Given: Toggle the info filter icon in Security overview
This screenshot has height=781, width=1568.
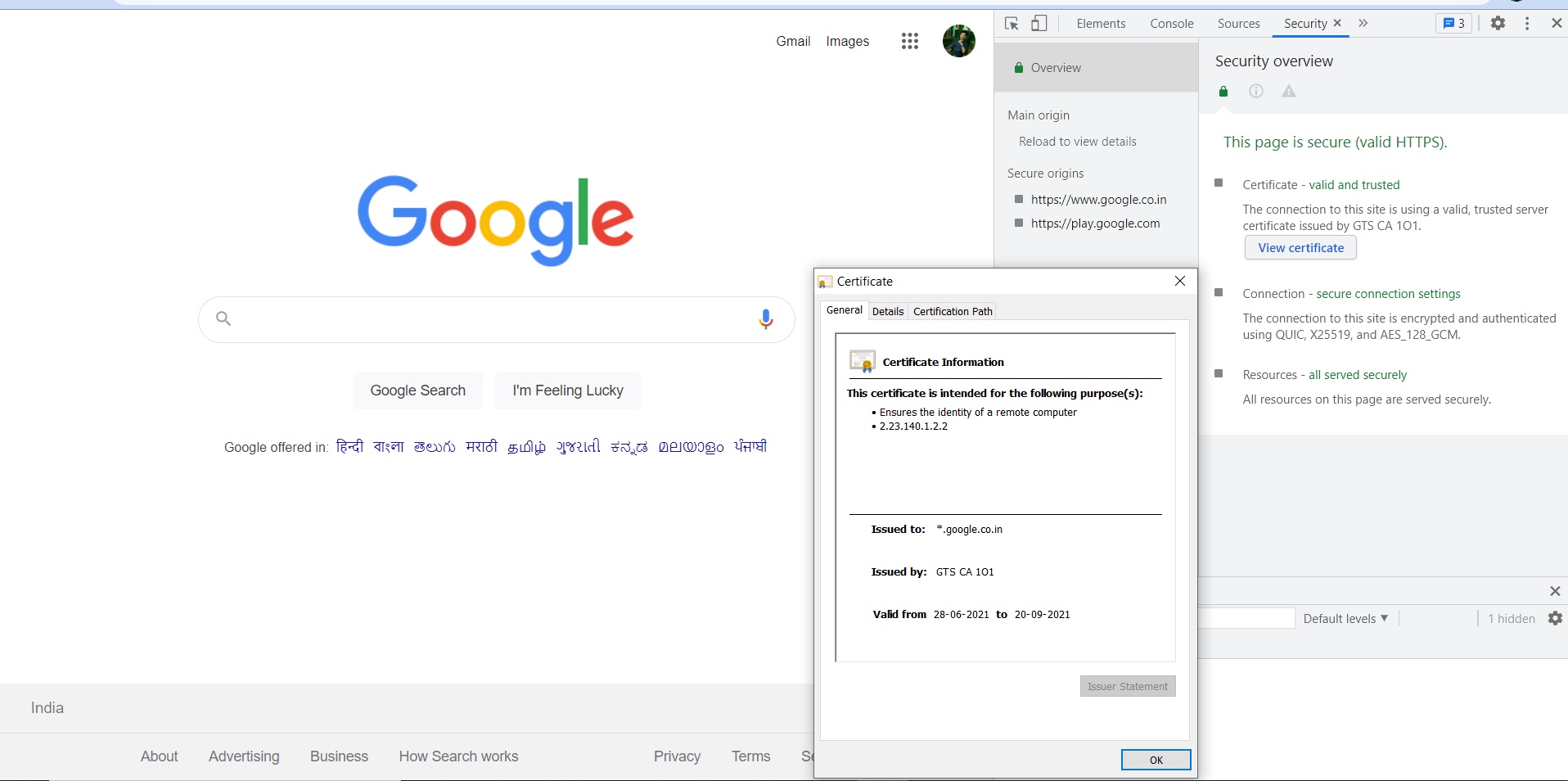Looking at the screenshot, I should pos(1256,91).
